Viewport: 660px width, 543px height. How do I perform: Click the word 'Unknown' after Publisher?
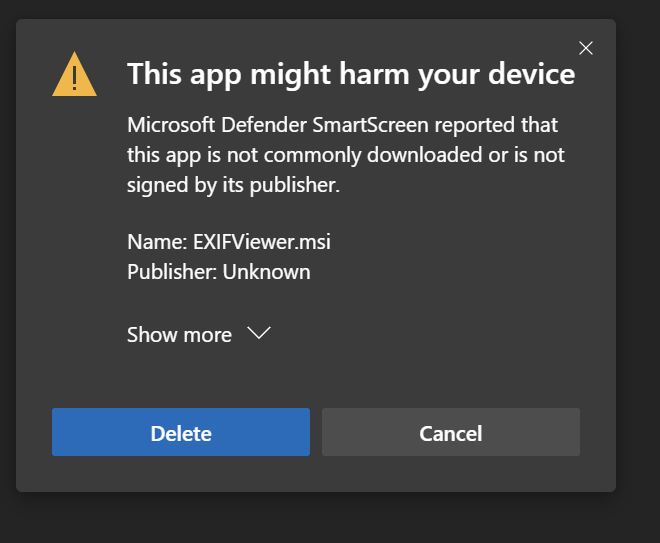[266, 271]
